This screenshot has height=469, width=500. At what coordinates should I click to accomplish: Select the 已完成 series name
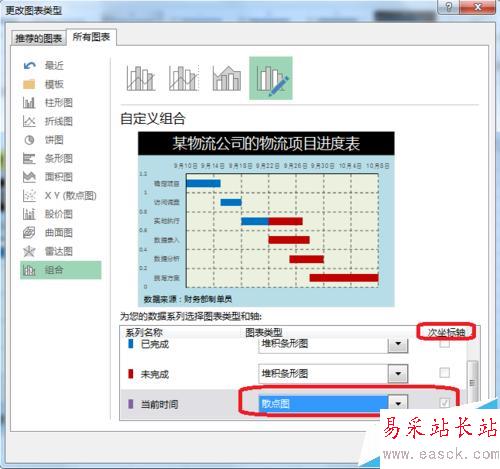point(155,344)
